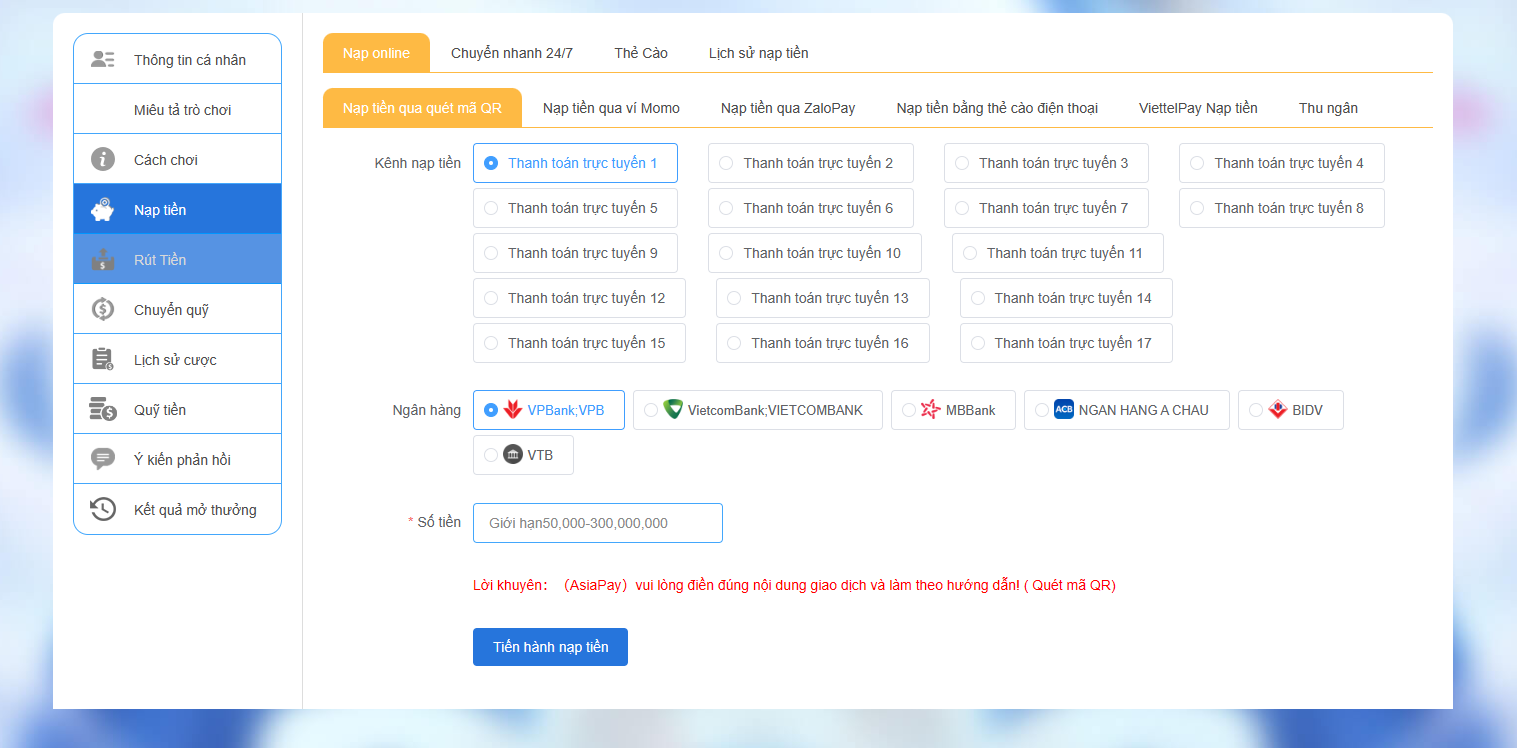Open Nạp tiền qua ví Momo tab
Screen dimensions: 1517x748
pos(611,108)
